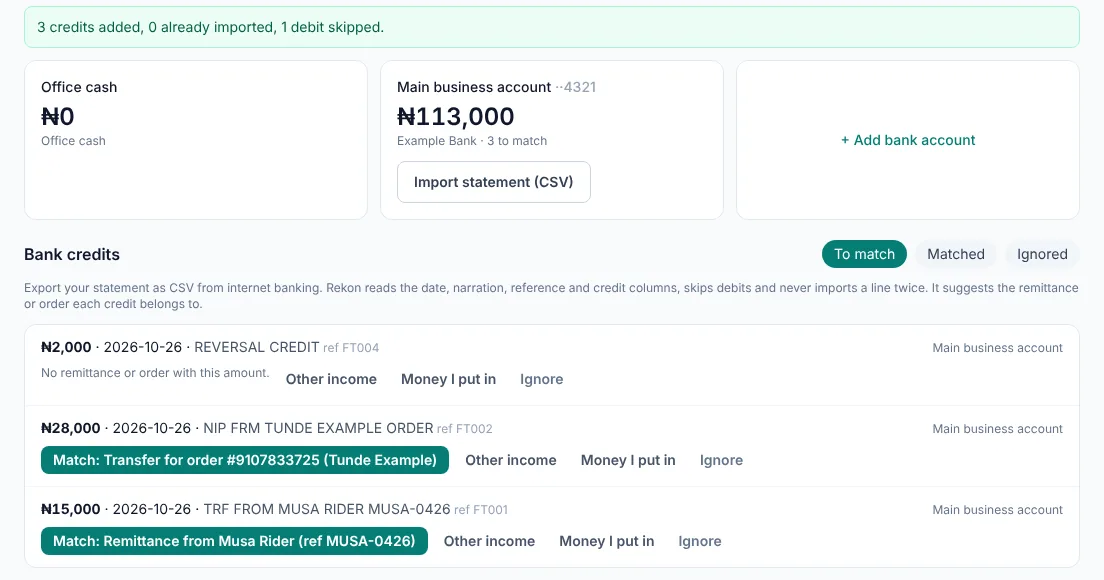This screenshot has width=1104, height=580.
Task: Ignore the REVERSAL CREDIT line
Action: (541, 379)
